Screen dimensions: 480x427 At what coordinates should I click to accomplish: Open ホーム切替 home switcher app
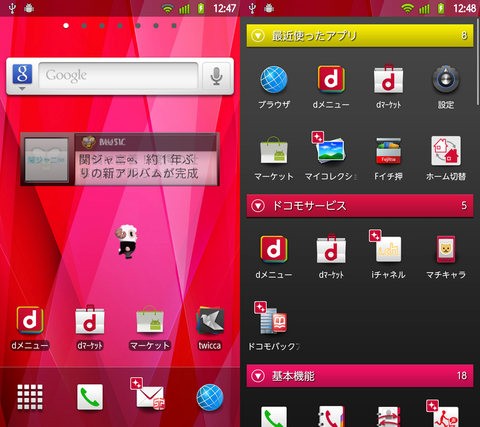tap(446, 158)
